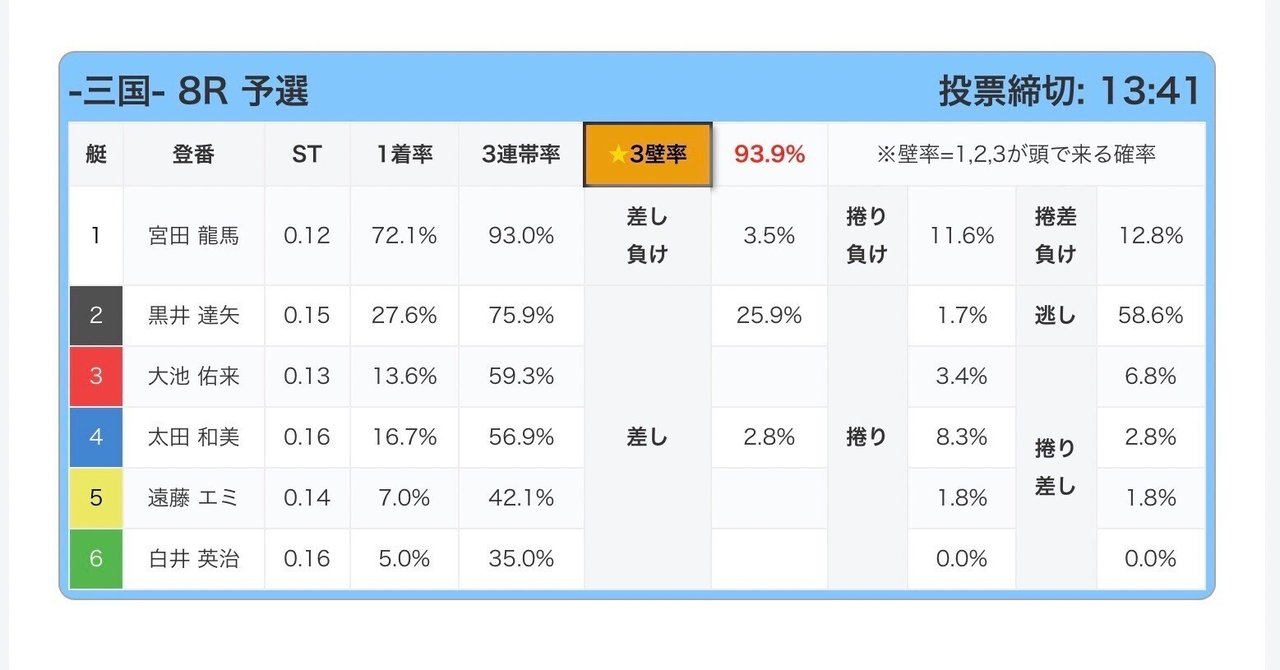The image size is (1280, 670).
Task: Select the blue boat number 4 cell
Action: click(96, 437)
